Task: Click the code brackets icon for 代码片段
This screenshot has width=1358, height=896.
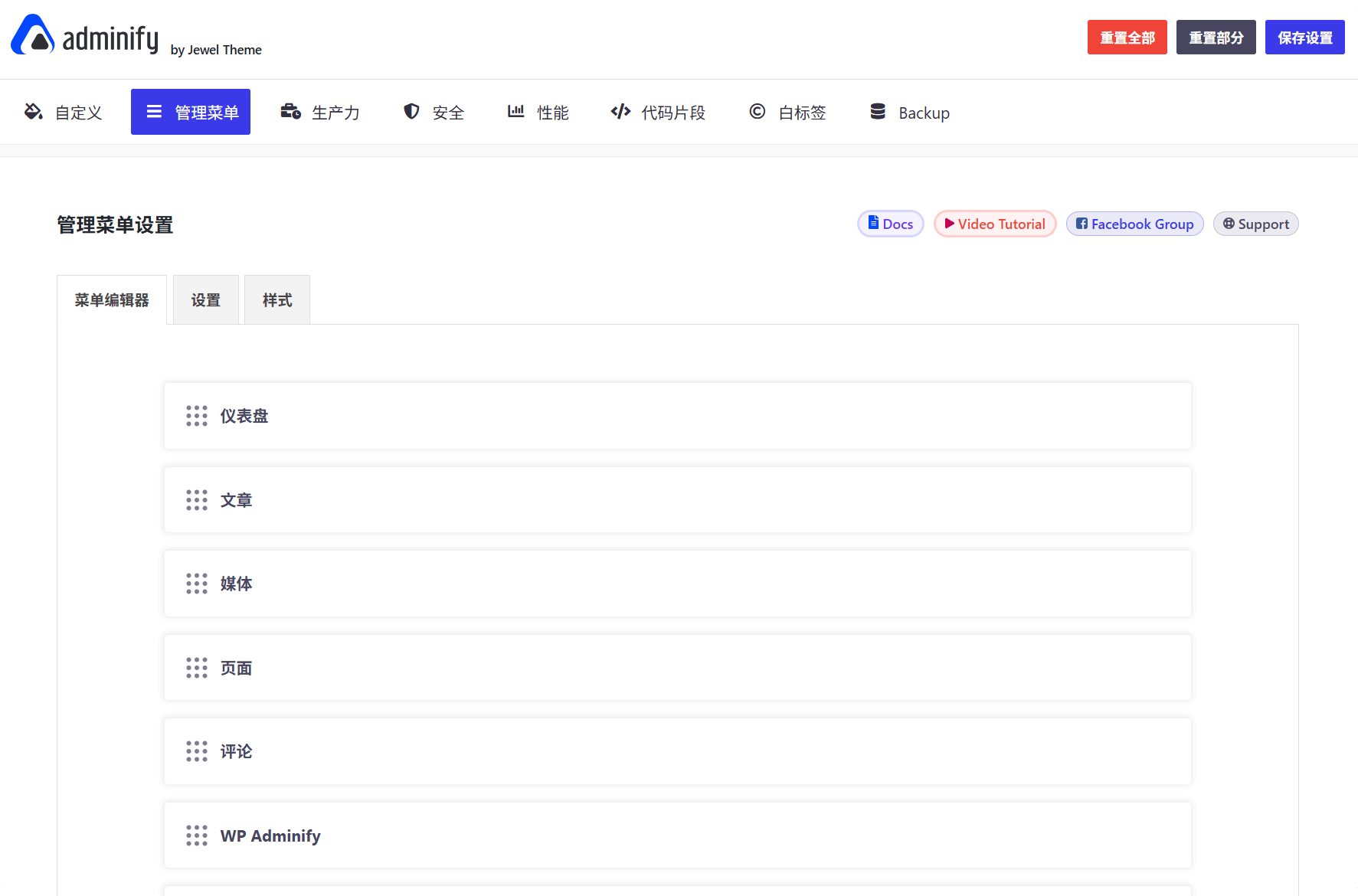Action: click(x=620, y=112)
